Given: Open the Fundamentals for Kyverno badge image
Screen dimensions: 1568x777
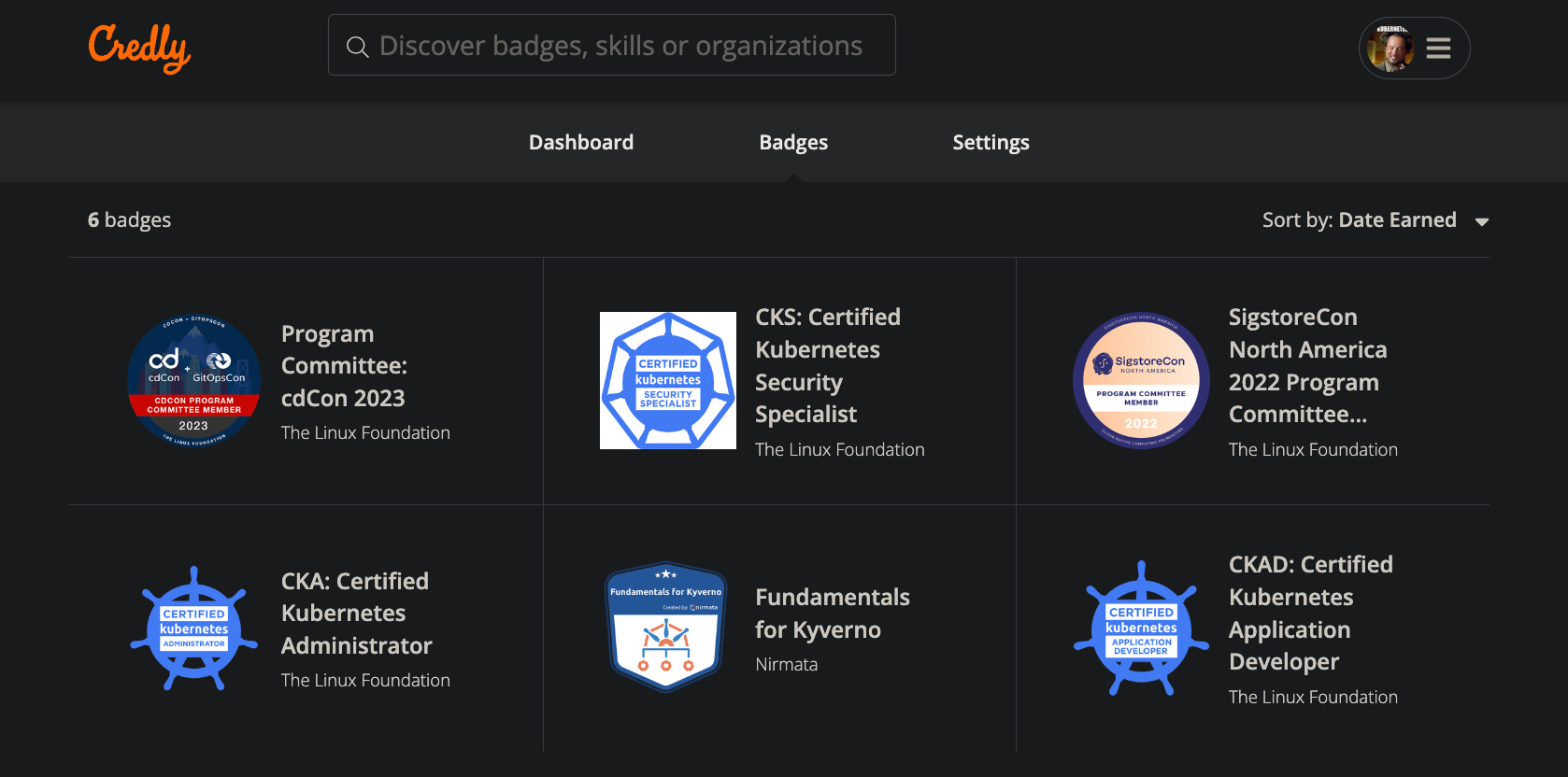Looking at the screenshot, I should coord(666,627).
